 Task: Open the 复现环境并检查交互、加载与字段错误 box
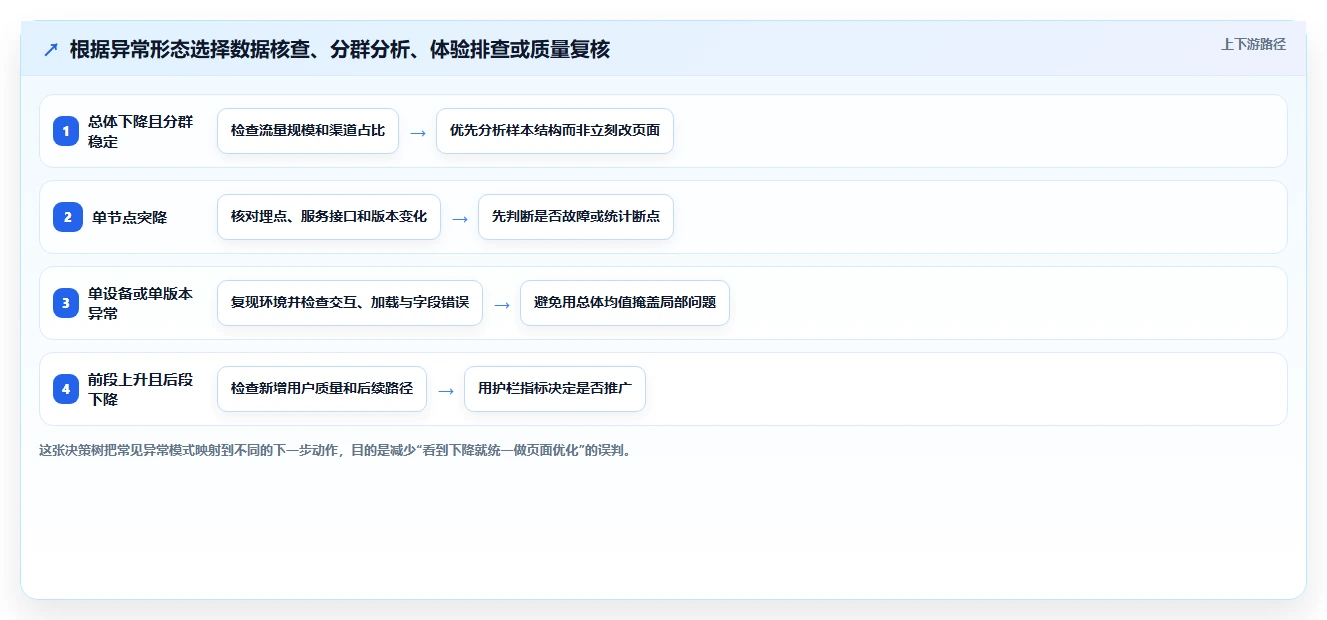[x=350, y=303]
